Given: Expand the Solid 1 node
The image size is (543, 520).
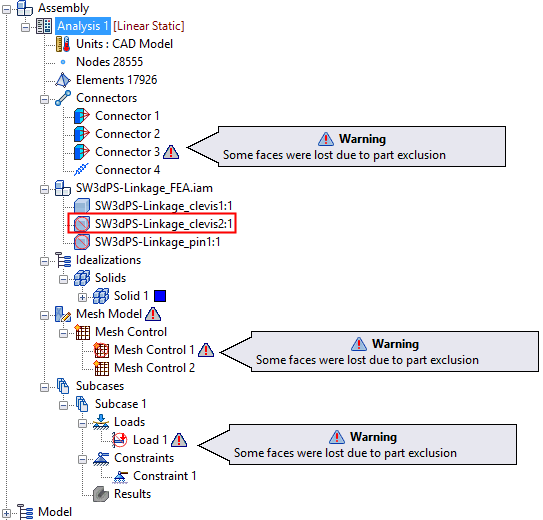Looking at the screenshot, I should [x=82, y=297].
